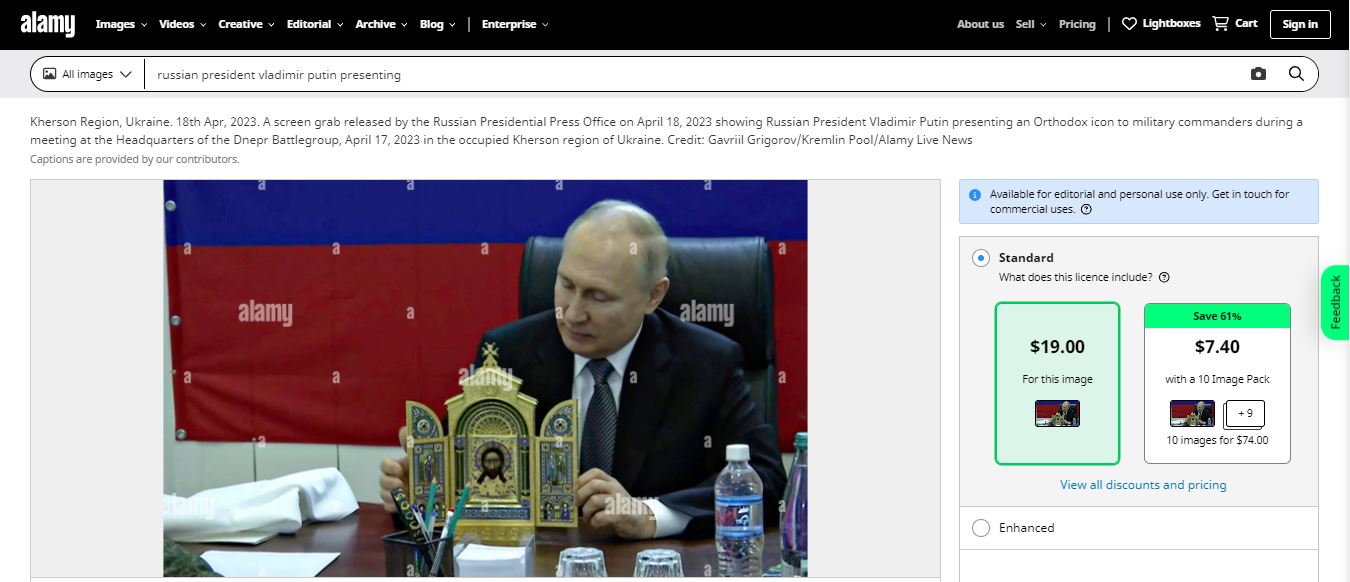
Task: Expand the Images menu
Action: tap(121, 24)
